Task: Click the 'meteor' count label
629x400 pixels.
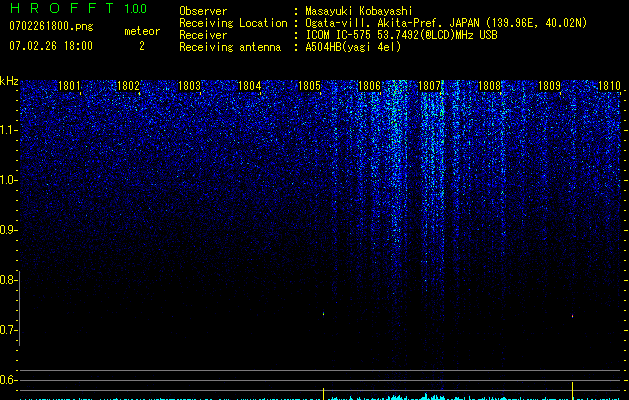Action: click(x=142, y=31)
